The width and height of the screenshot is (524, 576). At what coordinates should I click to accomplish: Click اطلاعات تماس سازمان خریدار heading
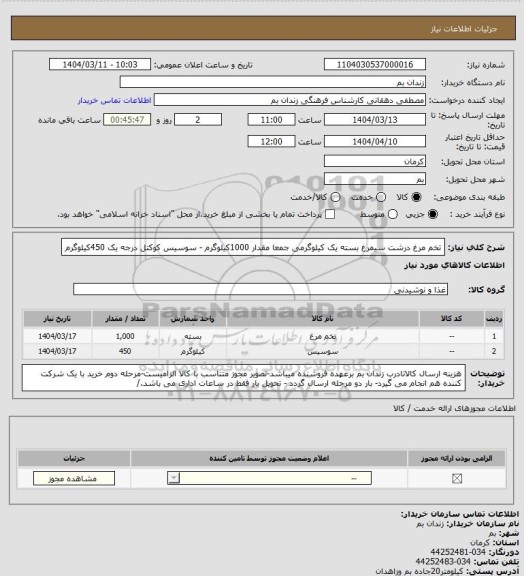tap(460, 514)
